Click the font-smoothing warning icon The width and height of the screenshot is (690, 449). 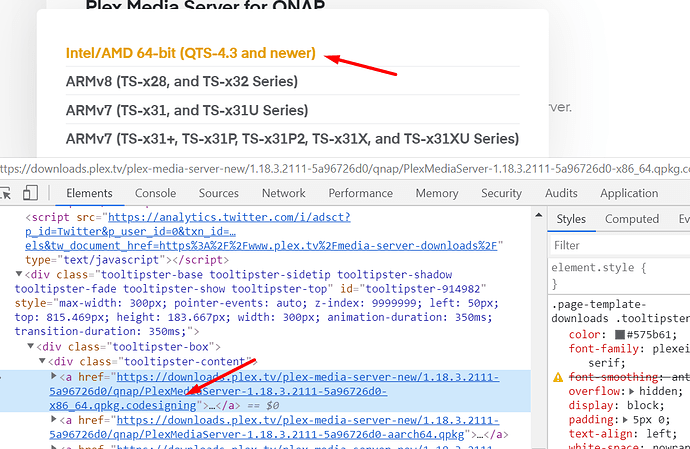558,377
